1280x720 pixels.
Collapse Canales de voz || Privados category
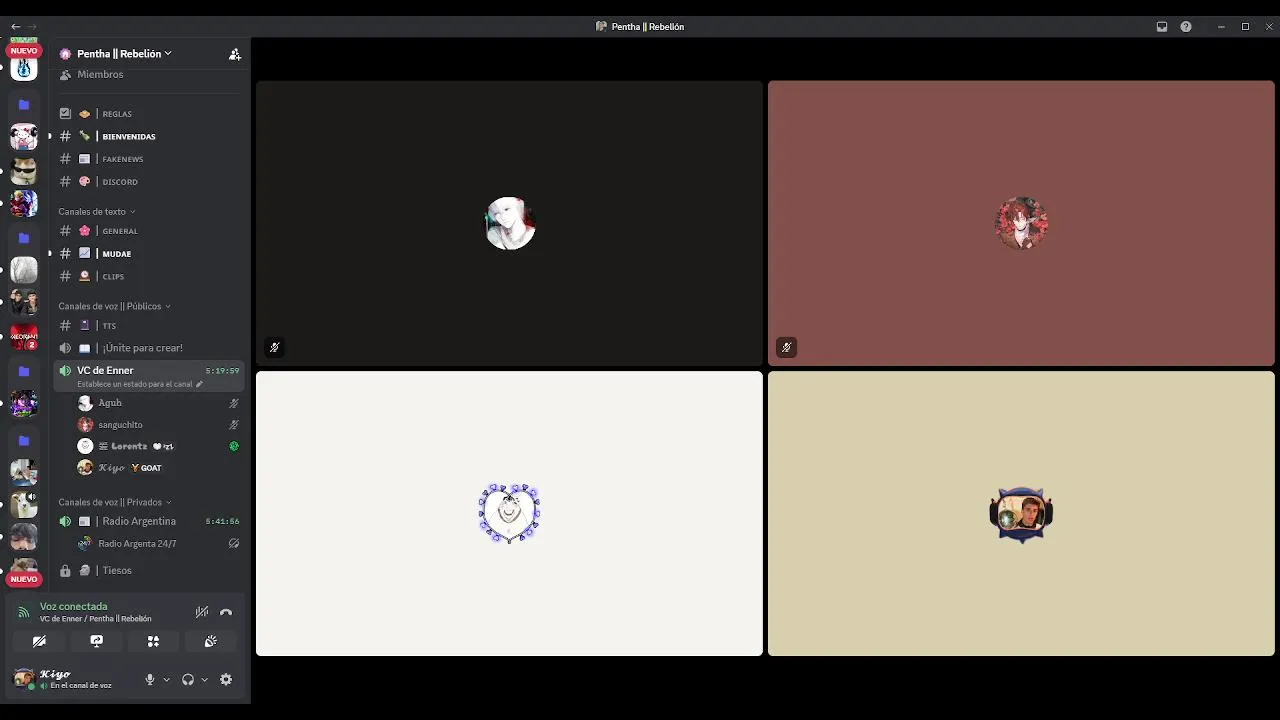(114, 502)
